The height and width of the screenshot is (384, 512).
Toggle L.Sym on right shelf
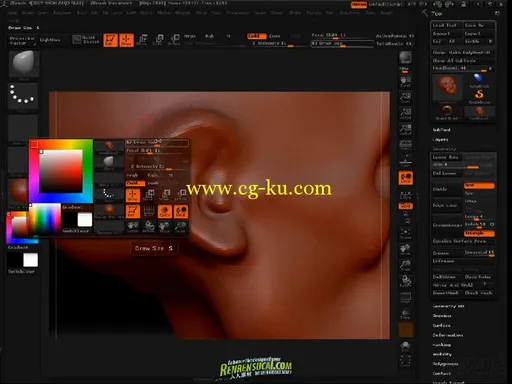[405, 194]
